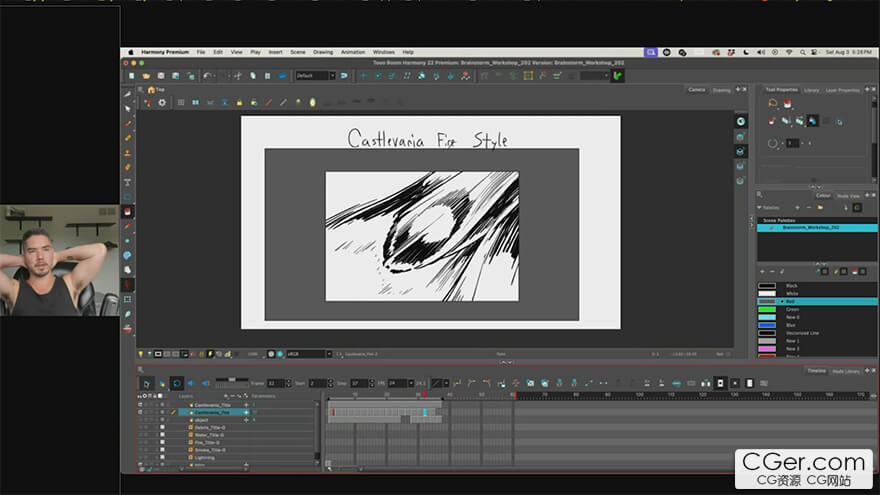Screen dimensions: 880x495
Task: Click the remove colour minus icon above swatches
Action: point(772,272)
